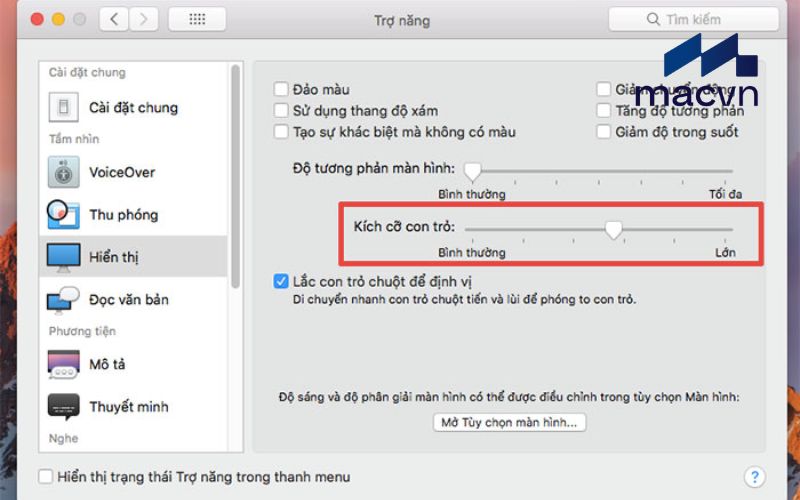Click the Đọc văn bản speech bubble icon

(63, 300)
